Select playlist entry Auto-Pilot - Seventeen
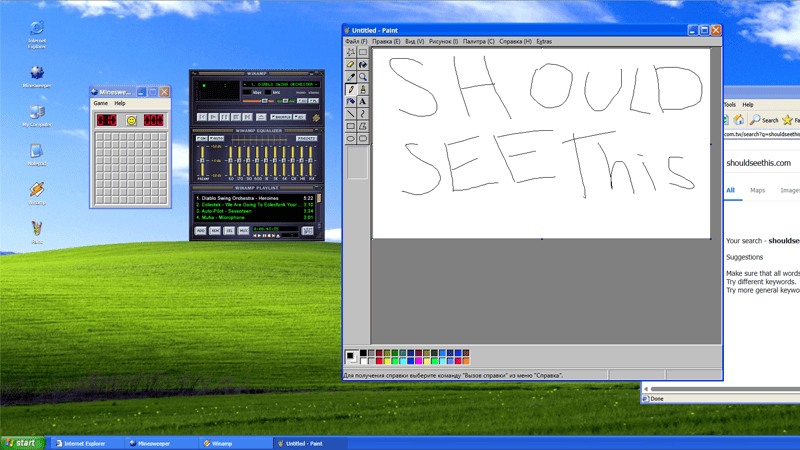This screenshot has width=800, height=450. click(x=255, y=211)
